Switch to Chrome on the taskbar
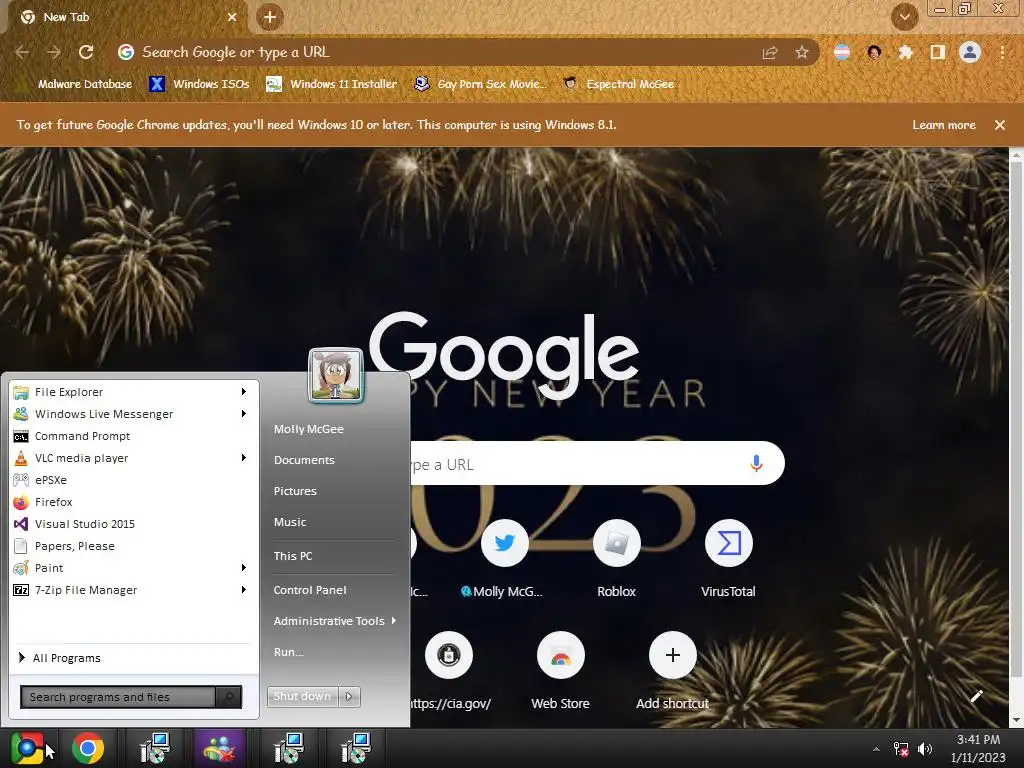 (x=88, y=748)
